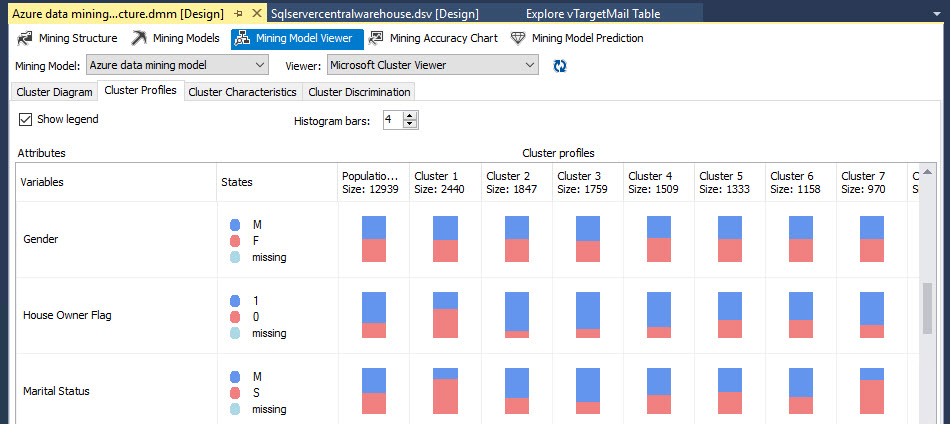The image size is (950, 424).
Task: Uncheck the Show legend checkbox
Action: [x=25, y=119]
